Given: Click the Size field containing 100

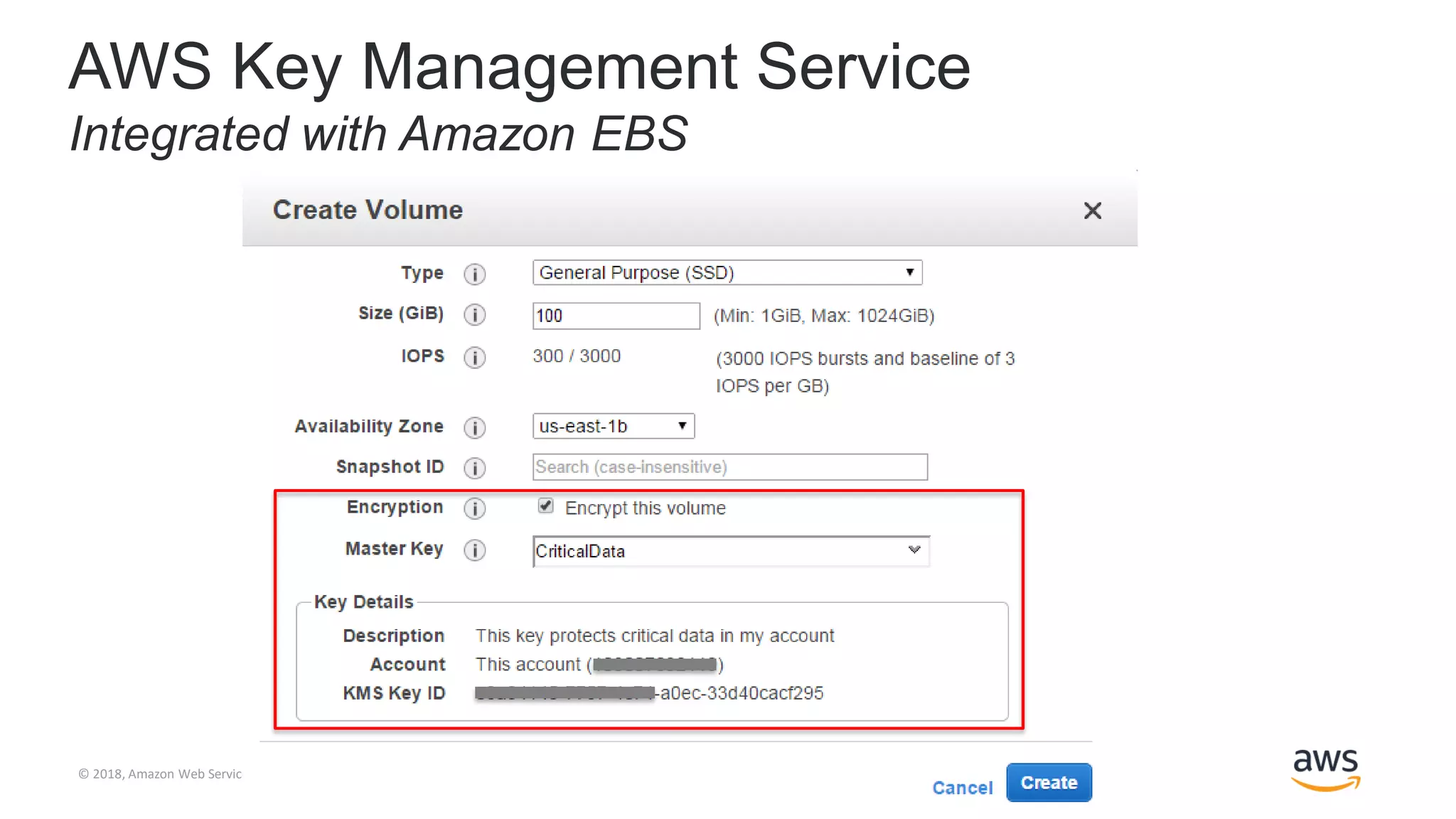Looking at the screenshot, I should click(x=616, y=316).
